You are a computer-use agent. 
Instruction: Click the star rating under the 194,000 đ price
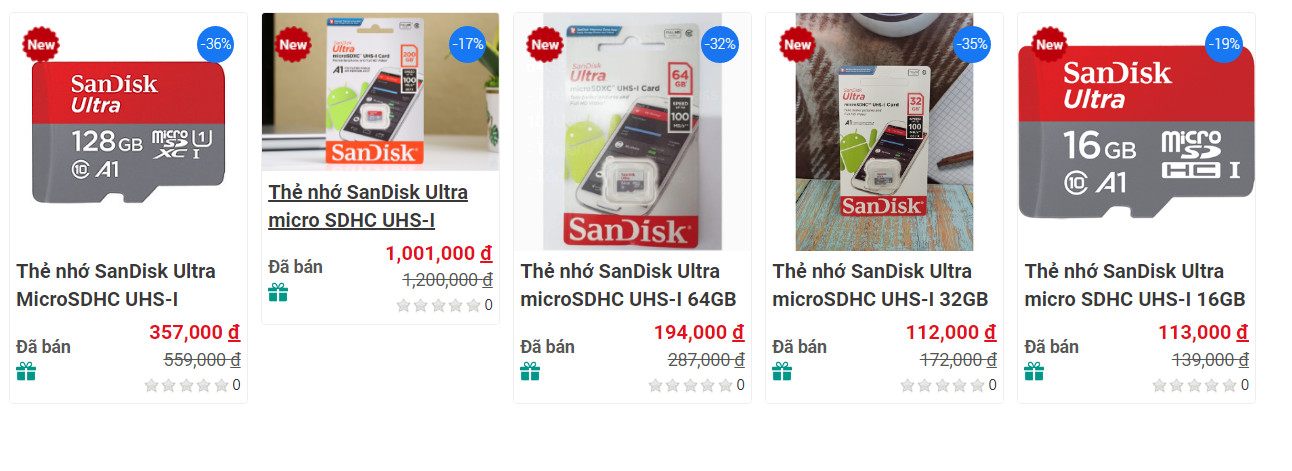[x=688, y=385]
